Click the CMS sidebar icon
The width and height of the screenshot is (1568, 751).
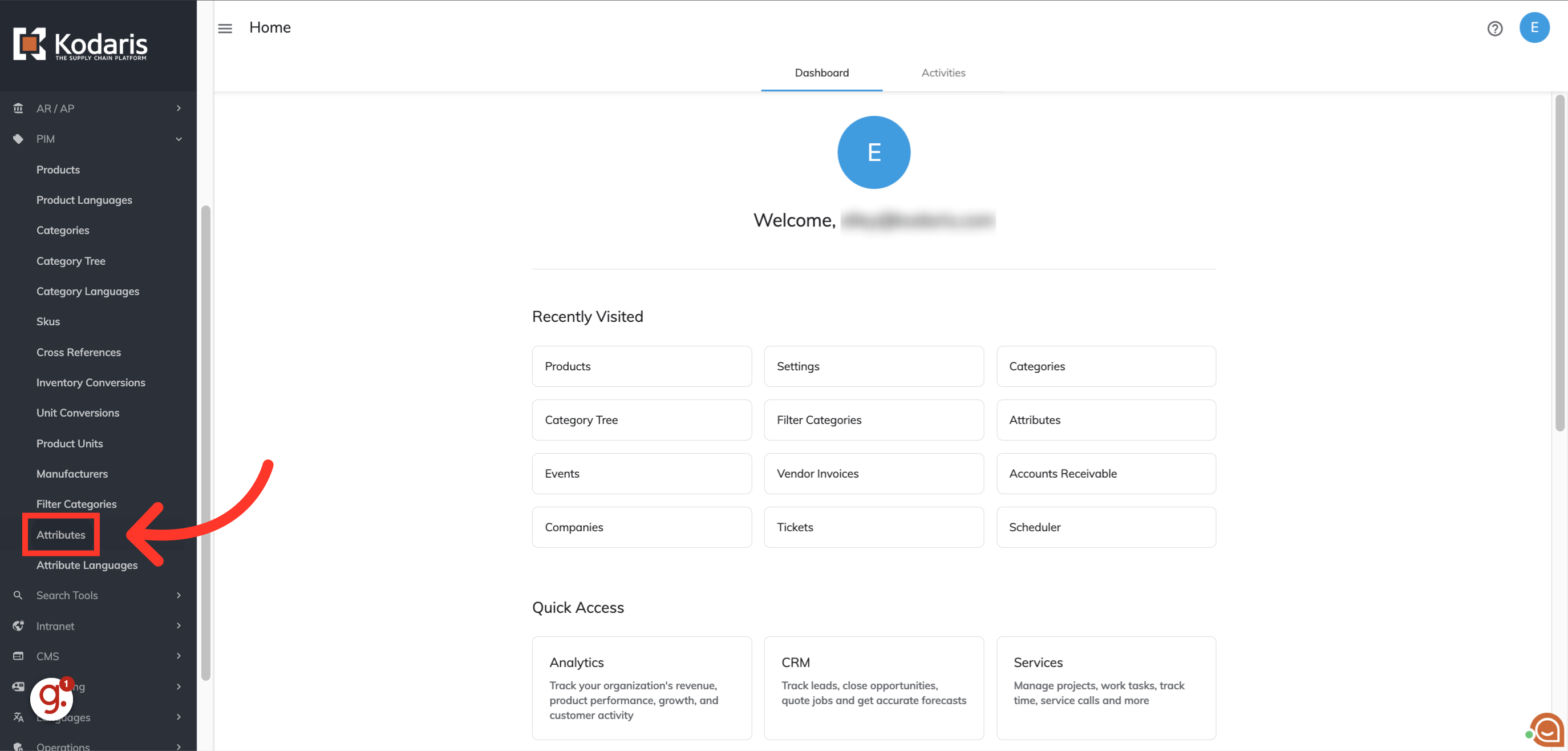(x=18, y=656)
